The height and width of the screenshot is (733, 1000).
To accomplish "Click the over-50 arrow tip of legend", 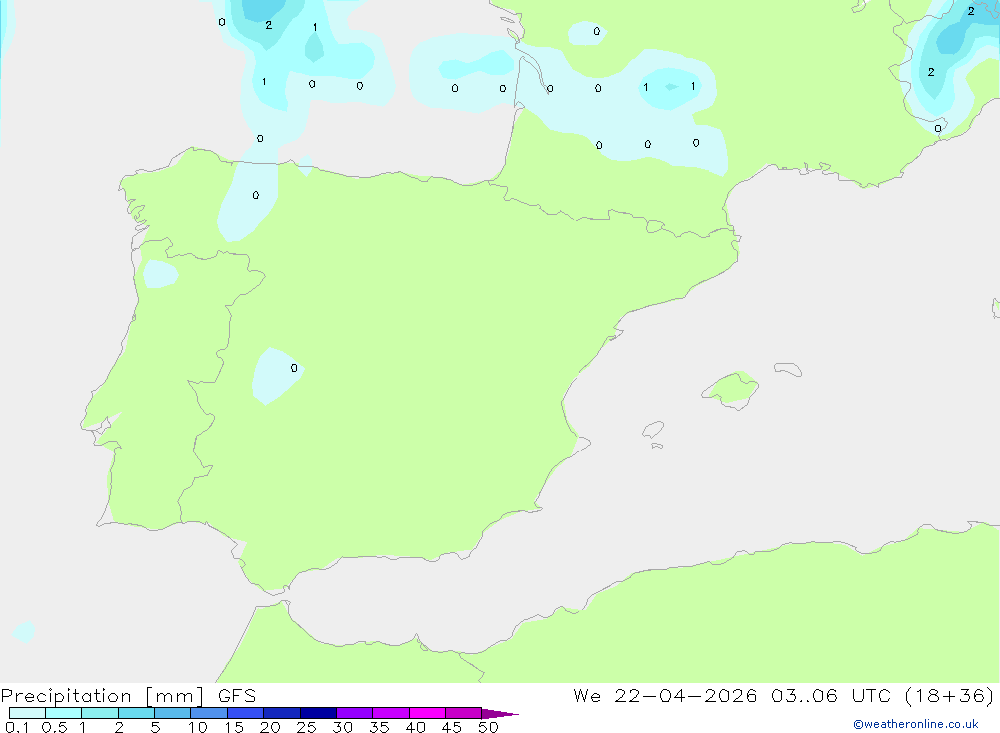I will 499,713.
